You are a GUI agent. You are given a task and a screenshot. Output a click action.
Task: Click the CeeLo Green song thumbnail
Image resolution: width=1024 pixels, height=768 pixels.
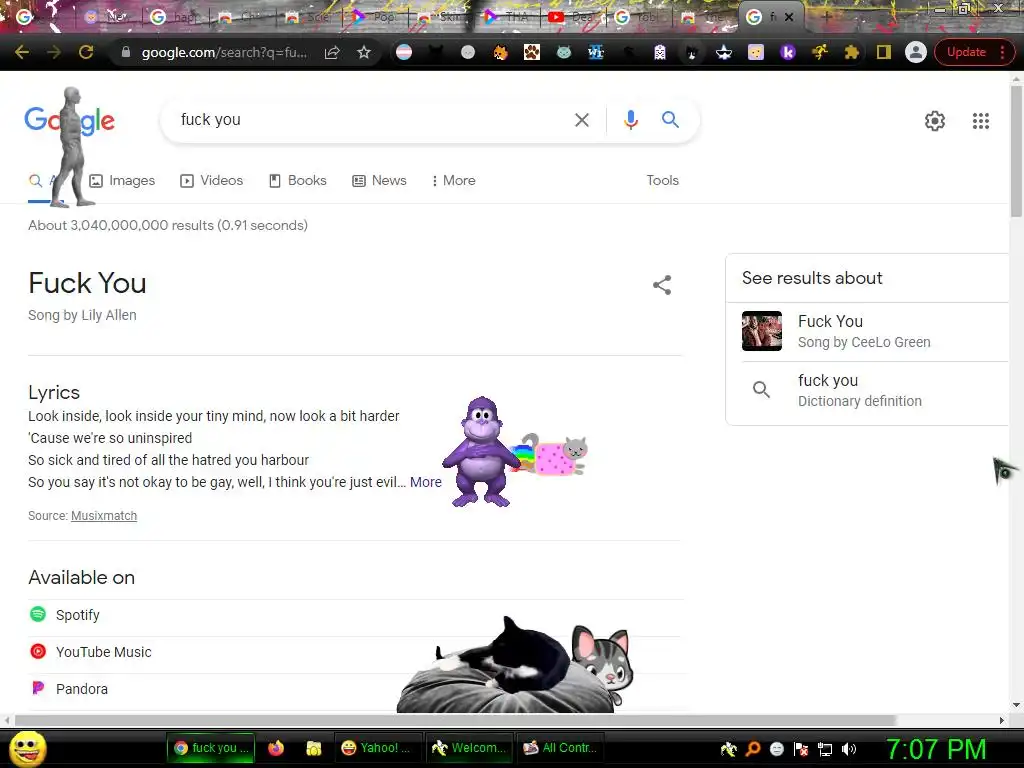click(x=761, y=331)
